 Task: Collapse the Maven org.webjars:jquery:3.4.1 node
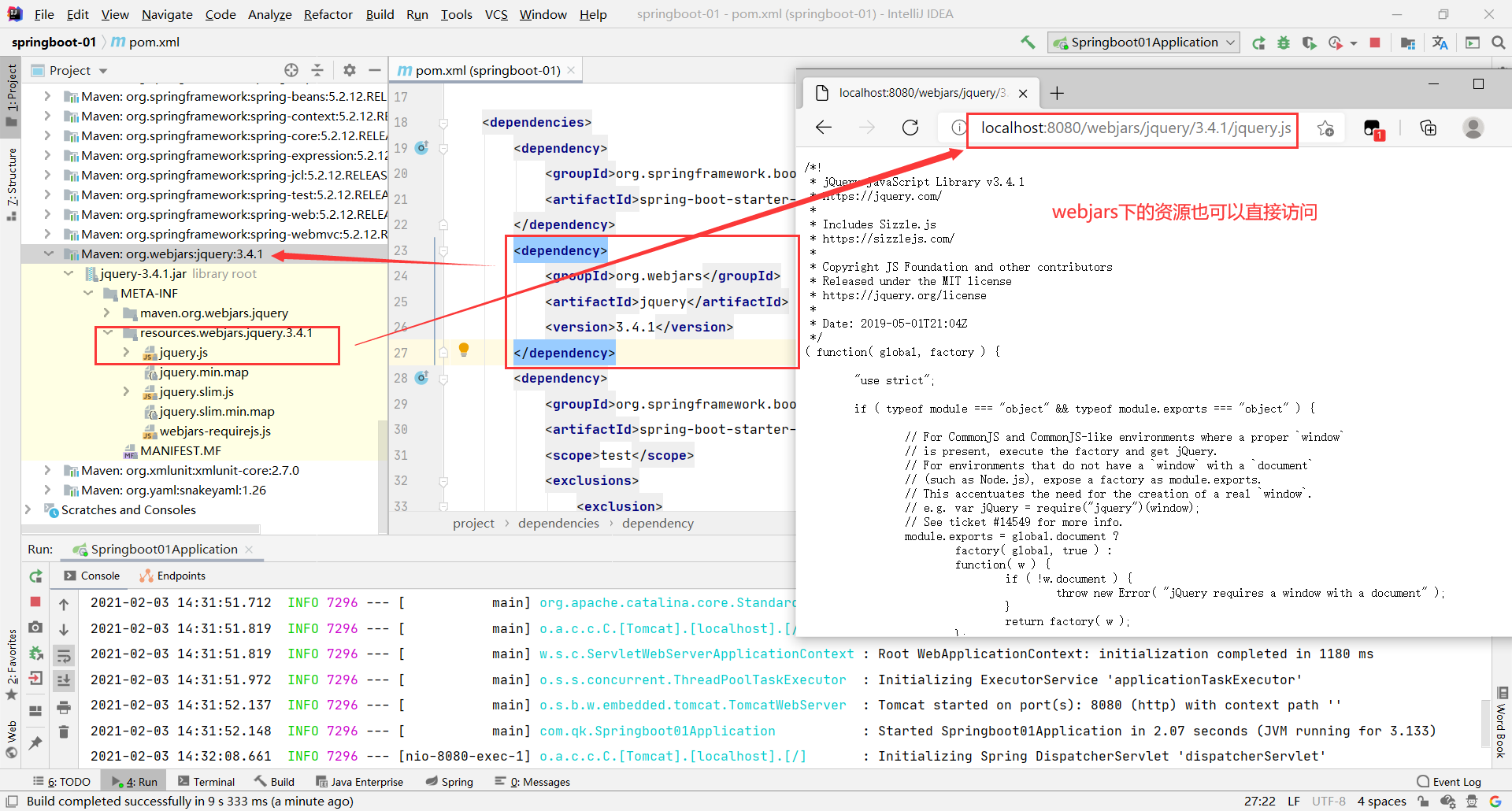49,254
